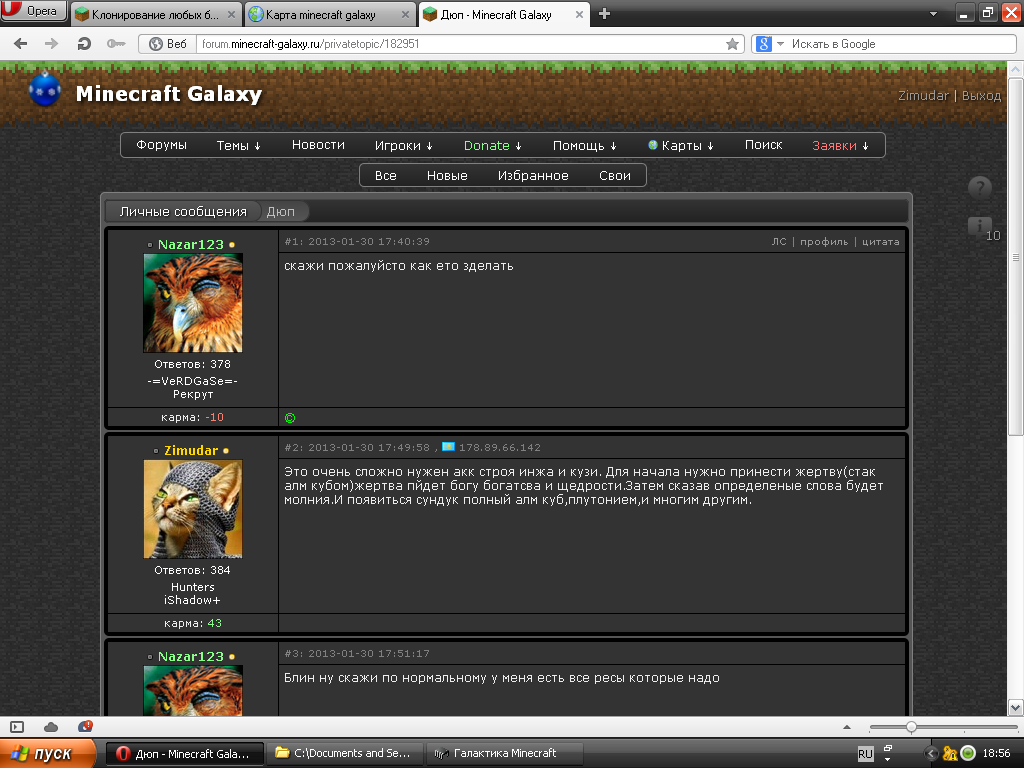Screen dimensions: 1024x768
Task: Open zoom menu arrow in status bar
Action: pyautogui.click(x=846, y=727)
